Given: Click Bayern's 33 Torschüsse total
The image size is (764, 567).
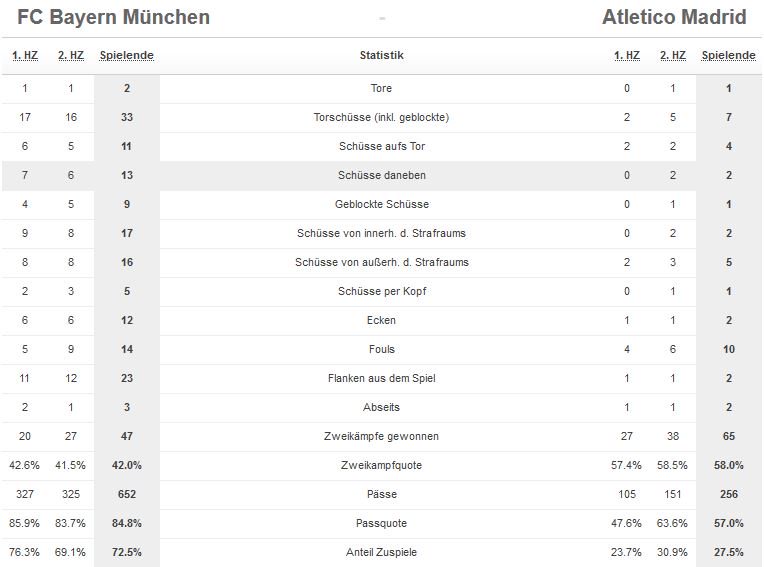Looking at the screenshot, I should click(x=127, y=117).
